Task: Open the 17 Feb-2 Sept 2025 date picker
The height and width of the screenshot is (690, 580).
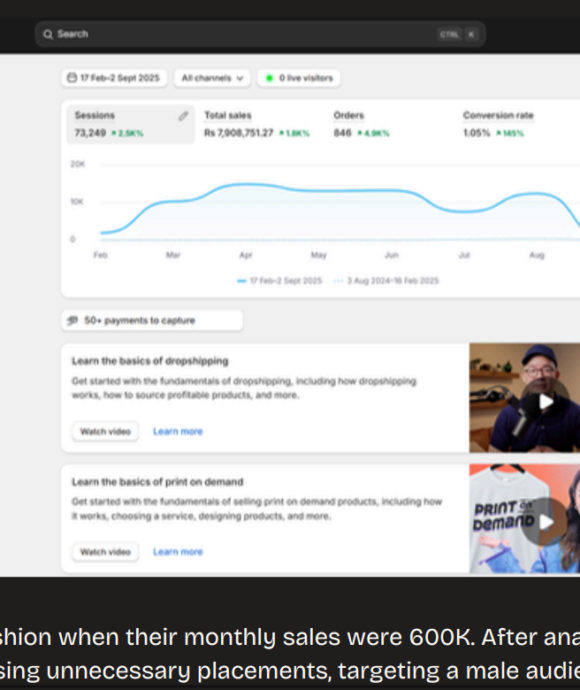Action: [114, 78]
